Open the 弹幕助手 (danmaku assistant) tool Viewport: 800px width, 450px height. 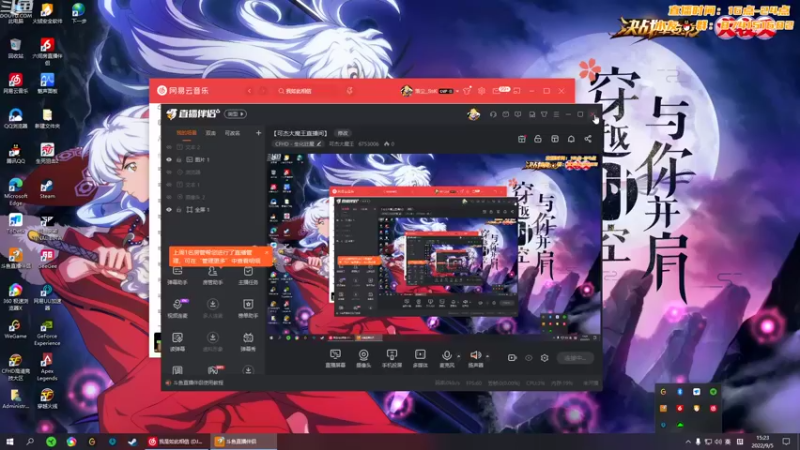pos(178,276)
